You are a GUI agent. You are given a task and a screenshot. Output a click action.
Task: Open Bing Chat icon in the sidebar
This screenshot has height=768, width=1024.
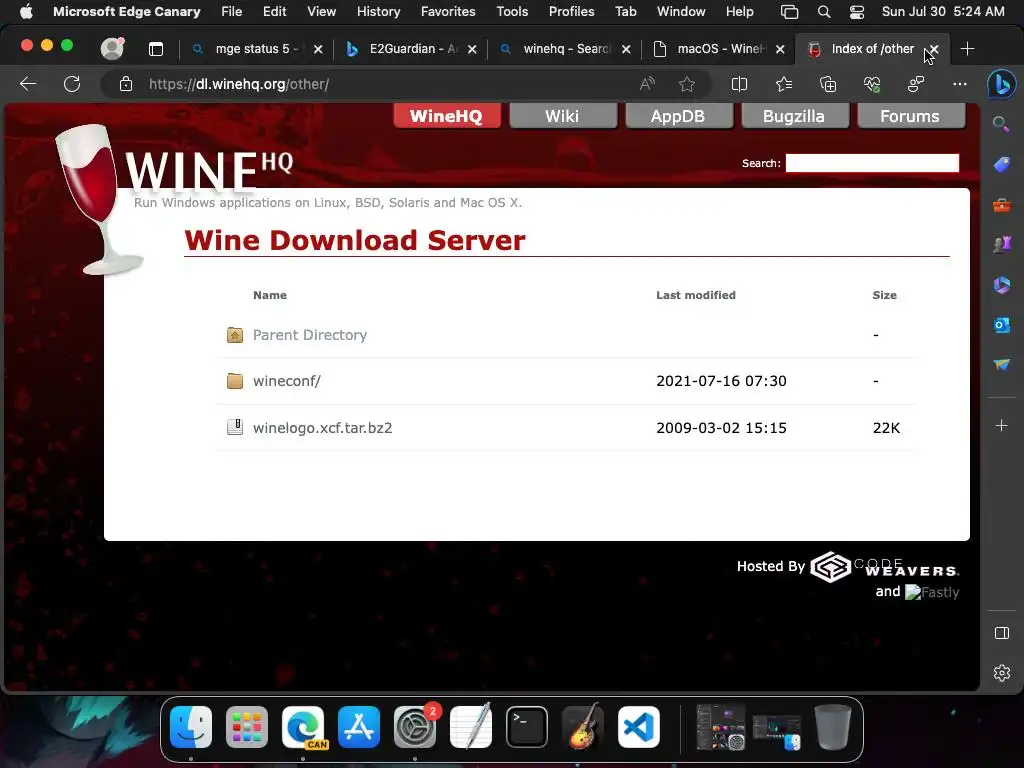pos(1002,84)
